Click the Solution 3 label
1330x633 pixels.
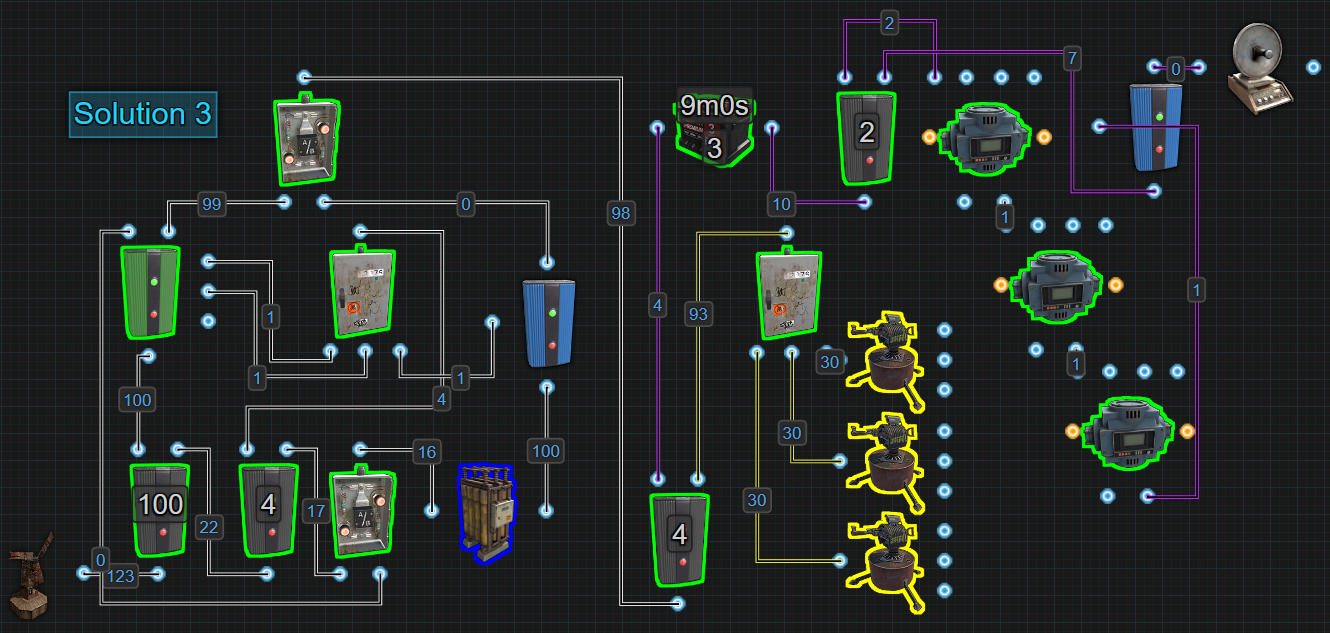[143, 114]
